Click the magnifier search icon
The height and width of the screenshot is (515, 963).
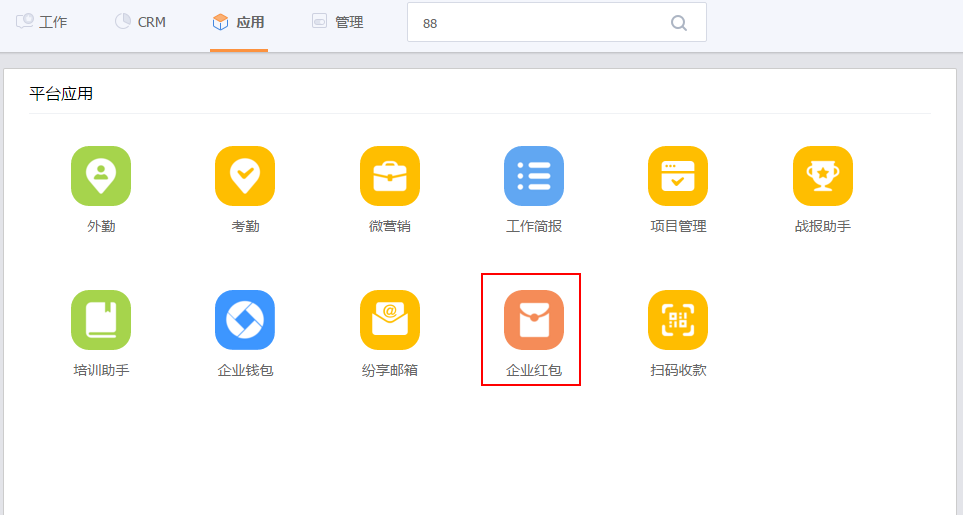[x=679, y=23]
